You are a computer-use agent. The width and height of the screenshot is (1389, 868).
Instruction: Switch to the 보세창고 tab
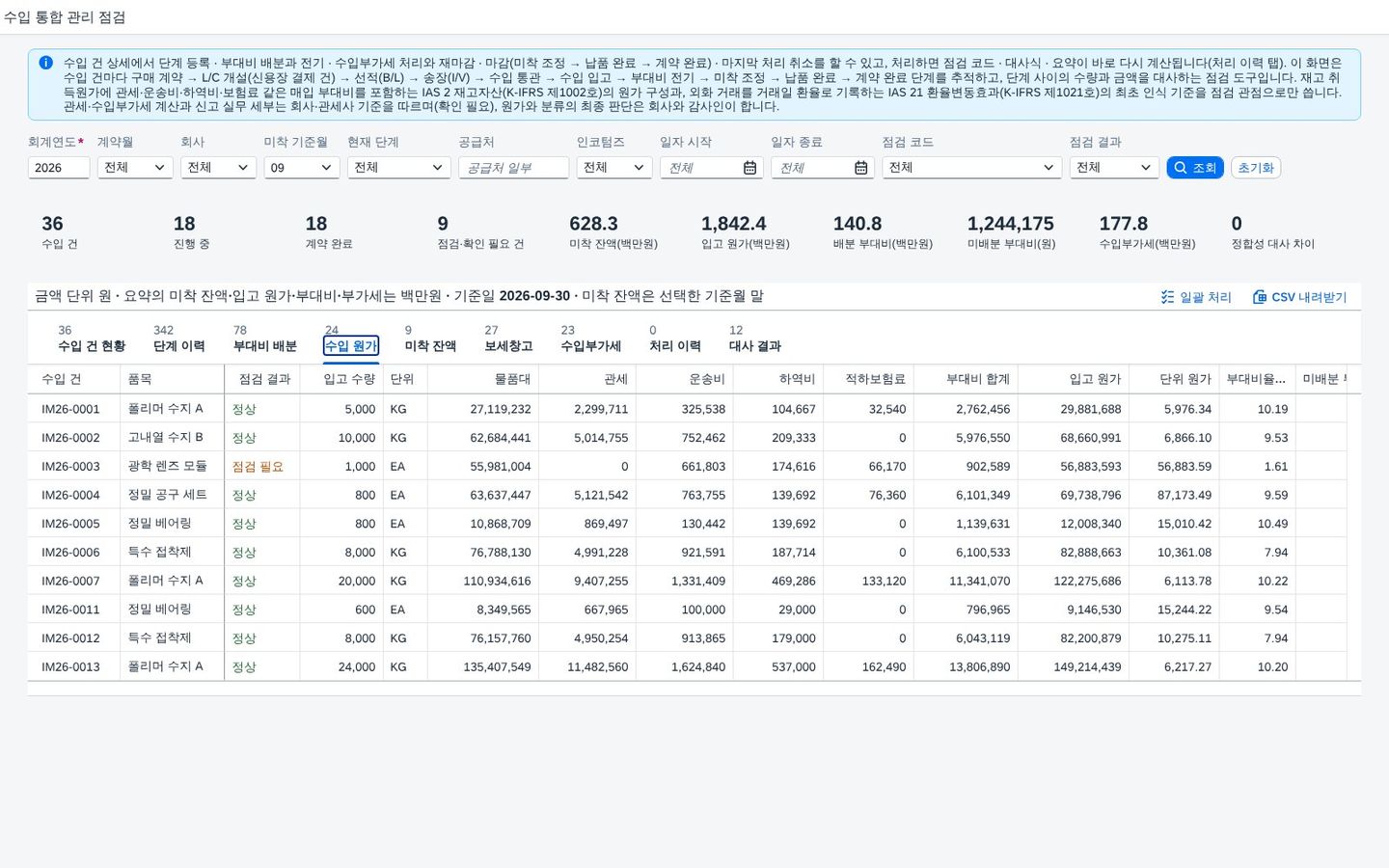[x=508, y=339]
